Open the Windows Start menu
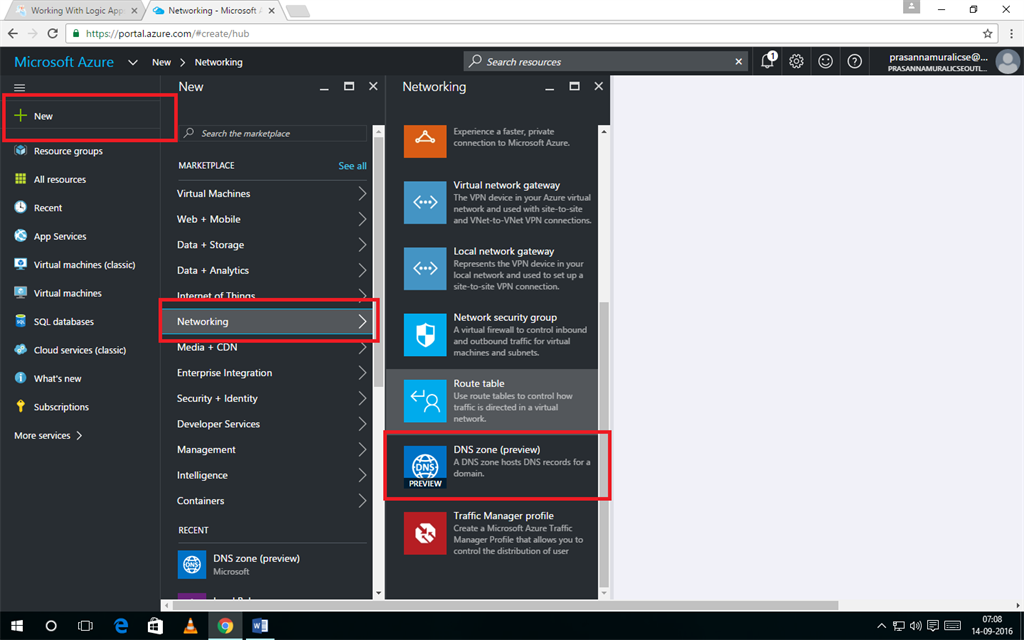Viewport: 1024px width, 640px height. click(x=17, y=626)
